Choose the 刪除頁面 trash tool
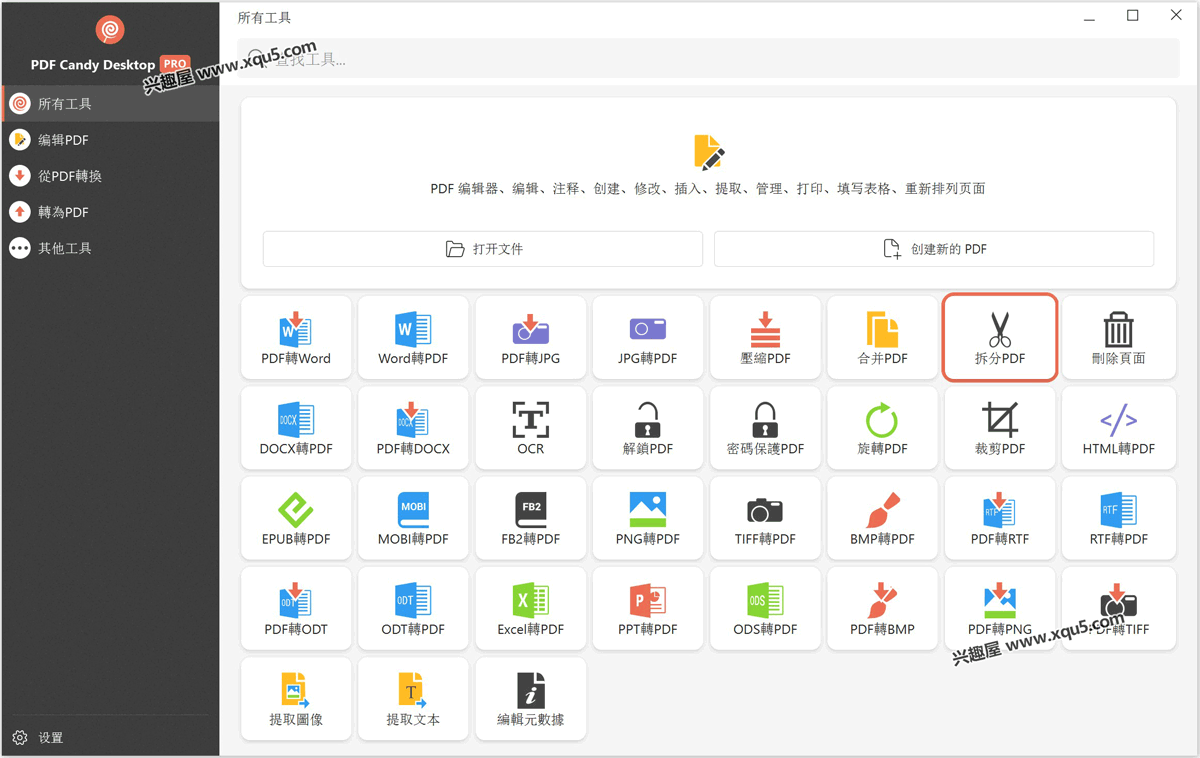 1118,338
